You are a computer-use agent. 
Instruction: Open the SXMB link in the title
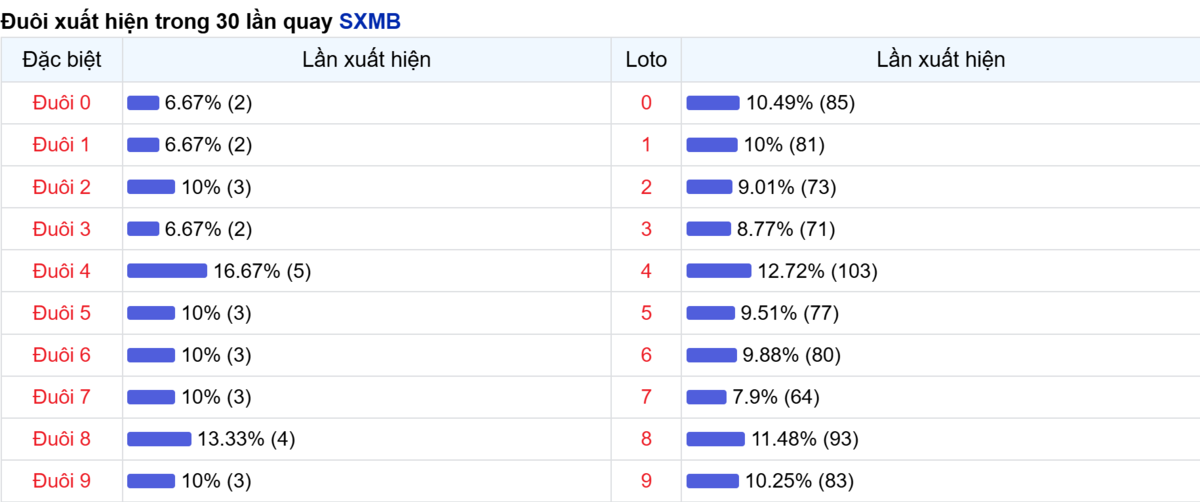[x=370, y=20]
